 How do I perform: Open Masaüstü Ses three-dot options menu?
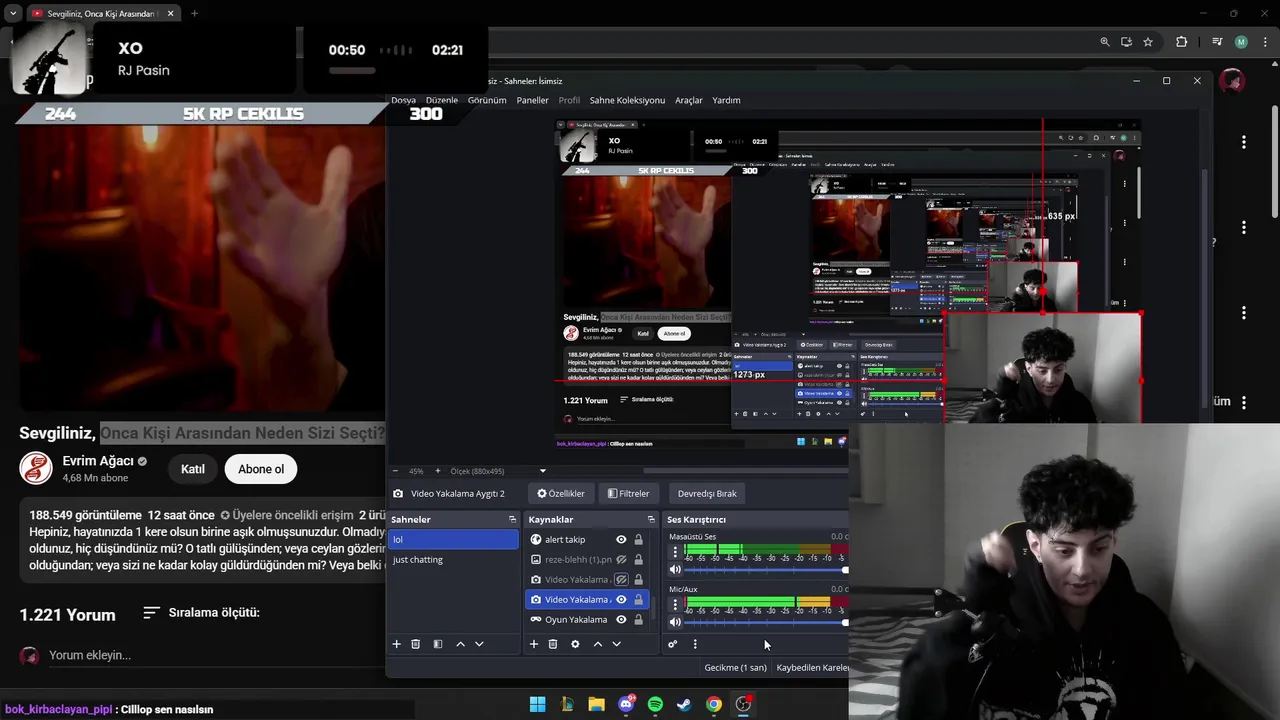pyautogui.click(x=675, y=550)
